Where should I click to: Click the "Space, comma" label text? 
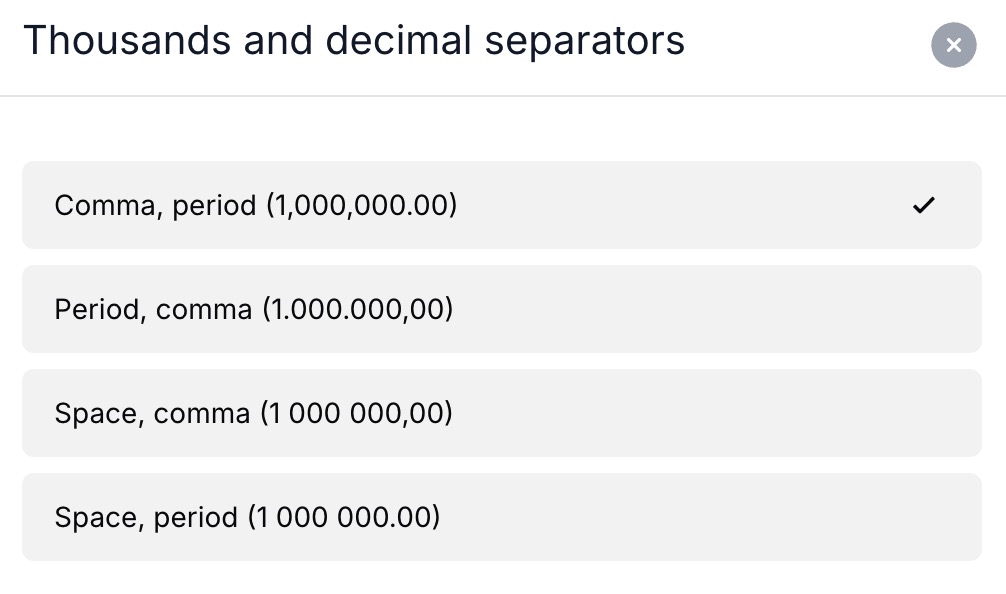click(x=152, y=413)
